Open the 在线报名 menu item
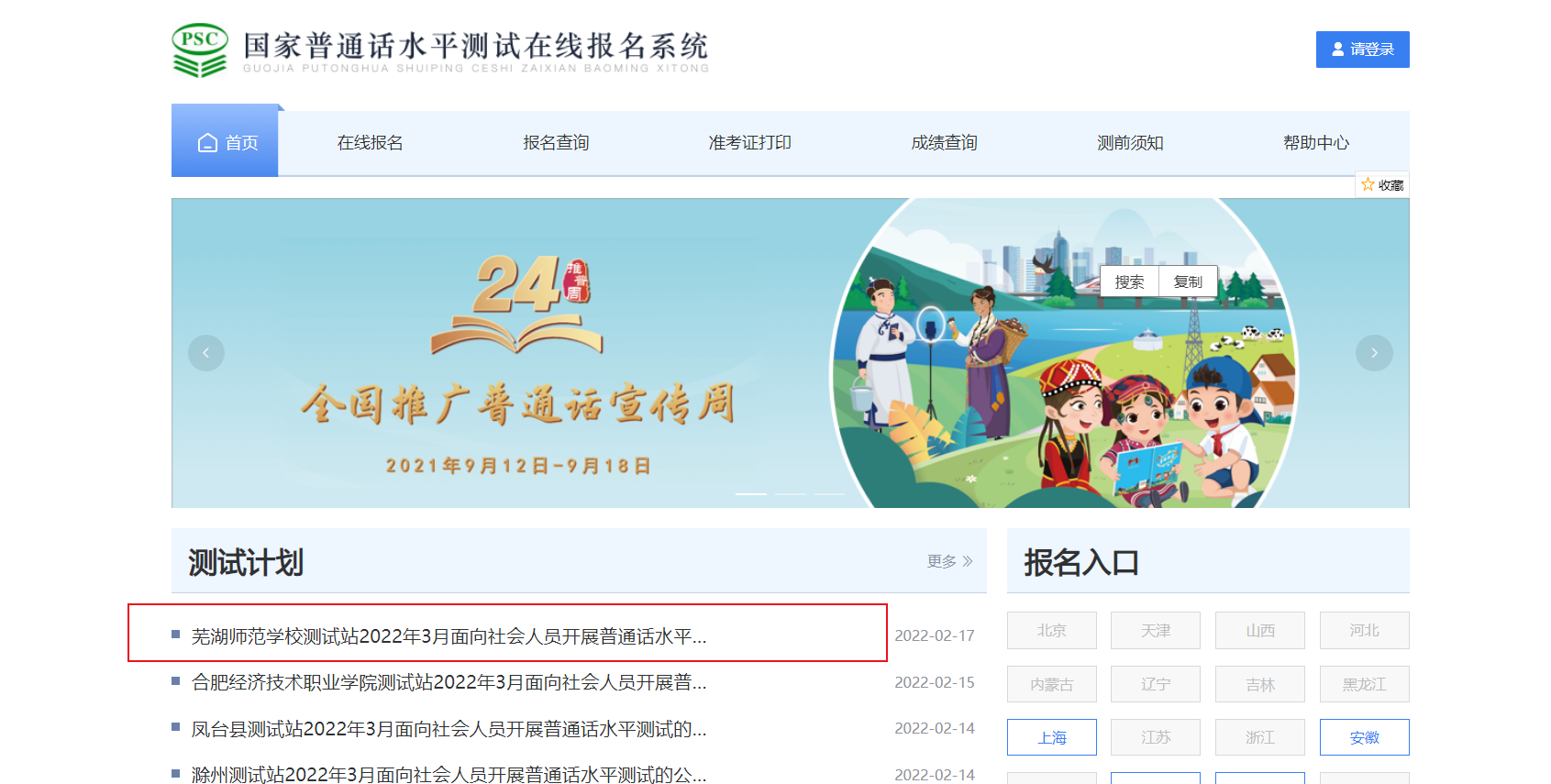 point(370,143)
